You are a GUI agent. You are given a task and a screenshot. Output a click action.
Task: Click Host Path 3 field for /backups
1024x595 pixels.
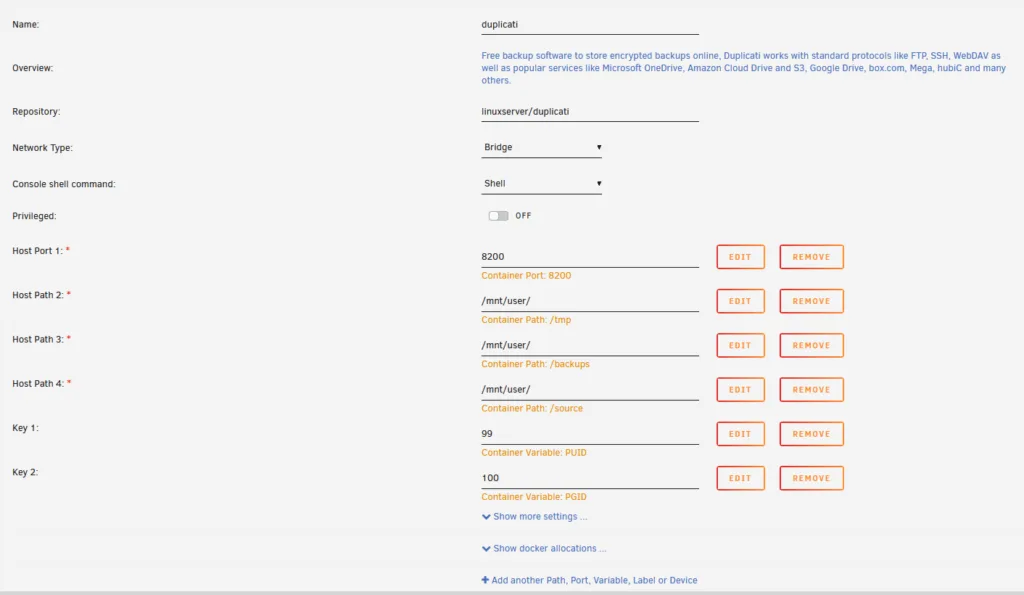(590, 346)
